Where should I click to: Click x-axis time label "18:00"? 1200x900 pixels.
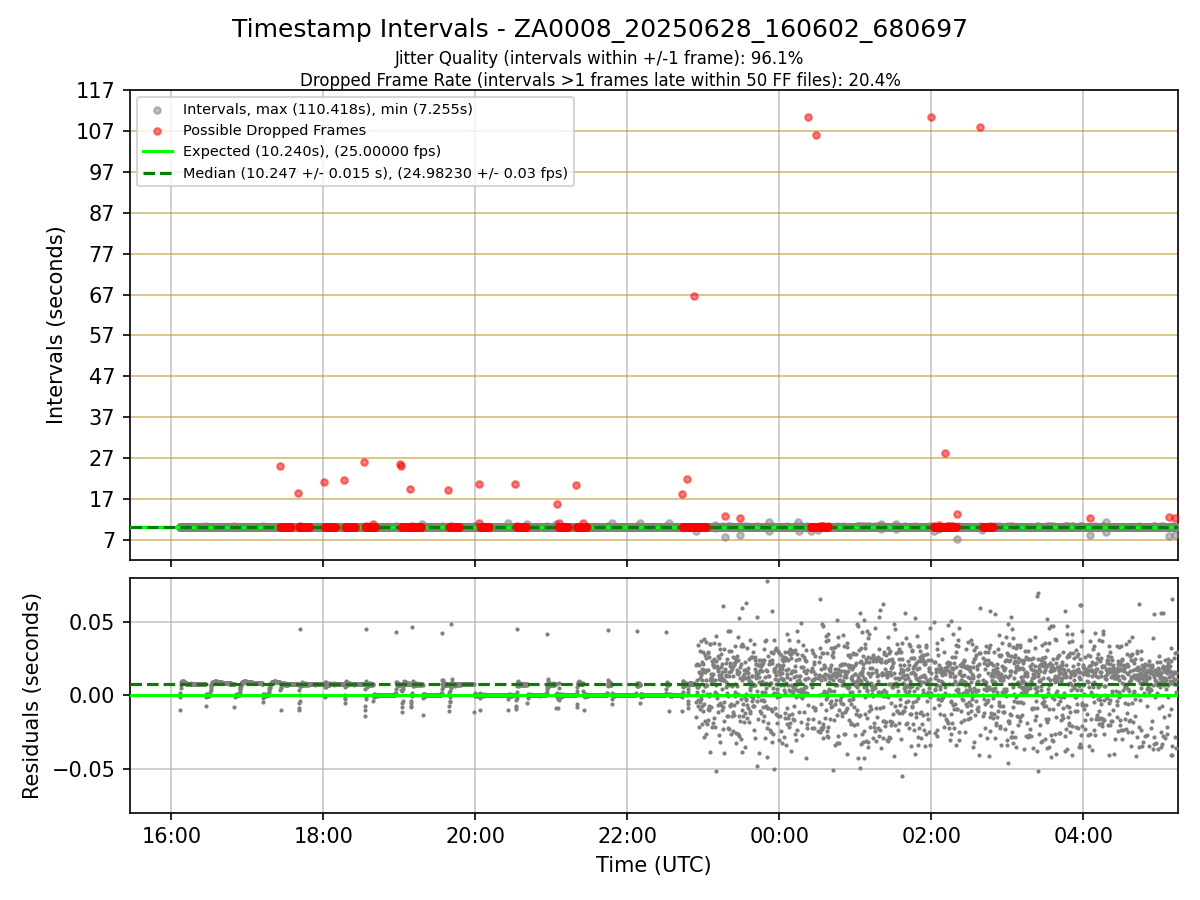(x=323, y=834)
